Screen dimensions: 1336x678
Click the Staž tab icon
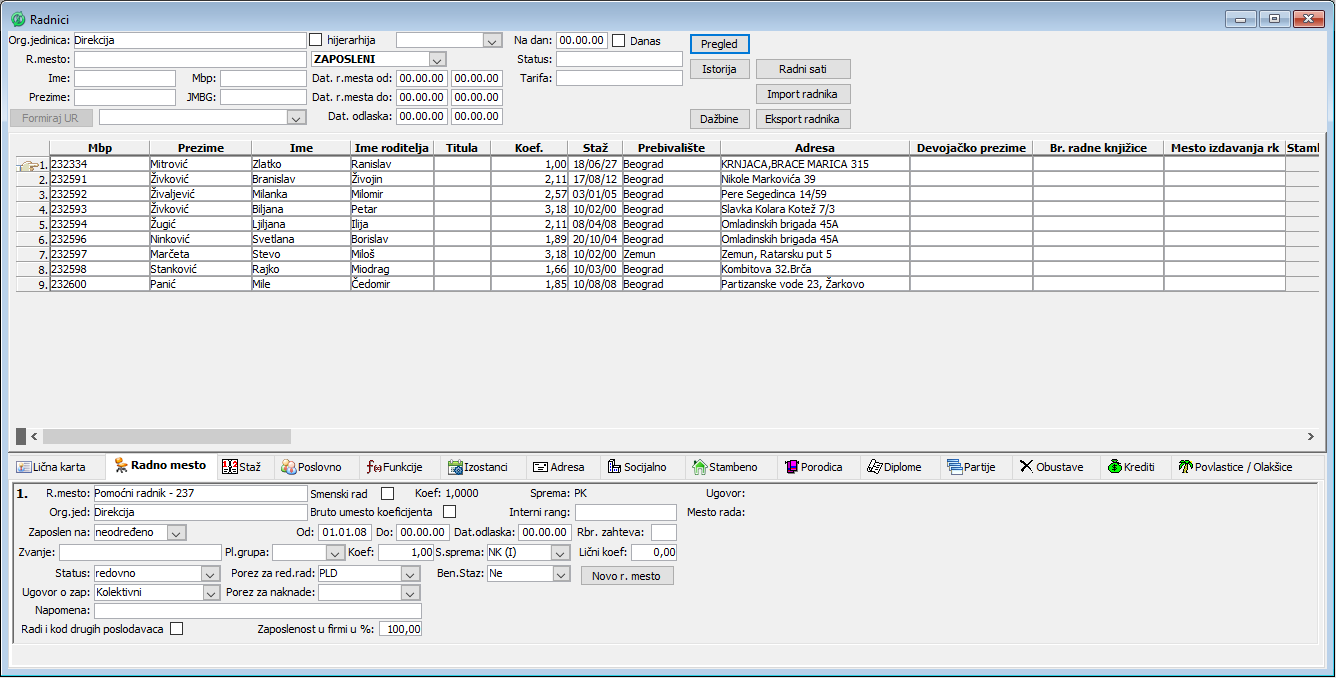(229, 467)
